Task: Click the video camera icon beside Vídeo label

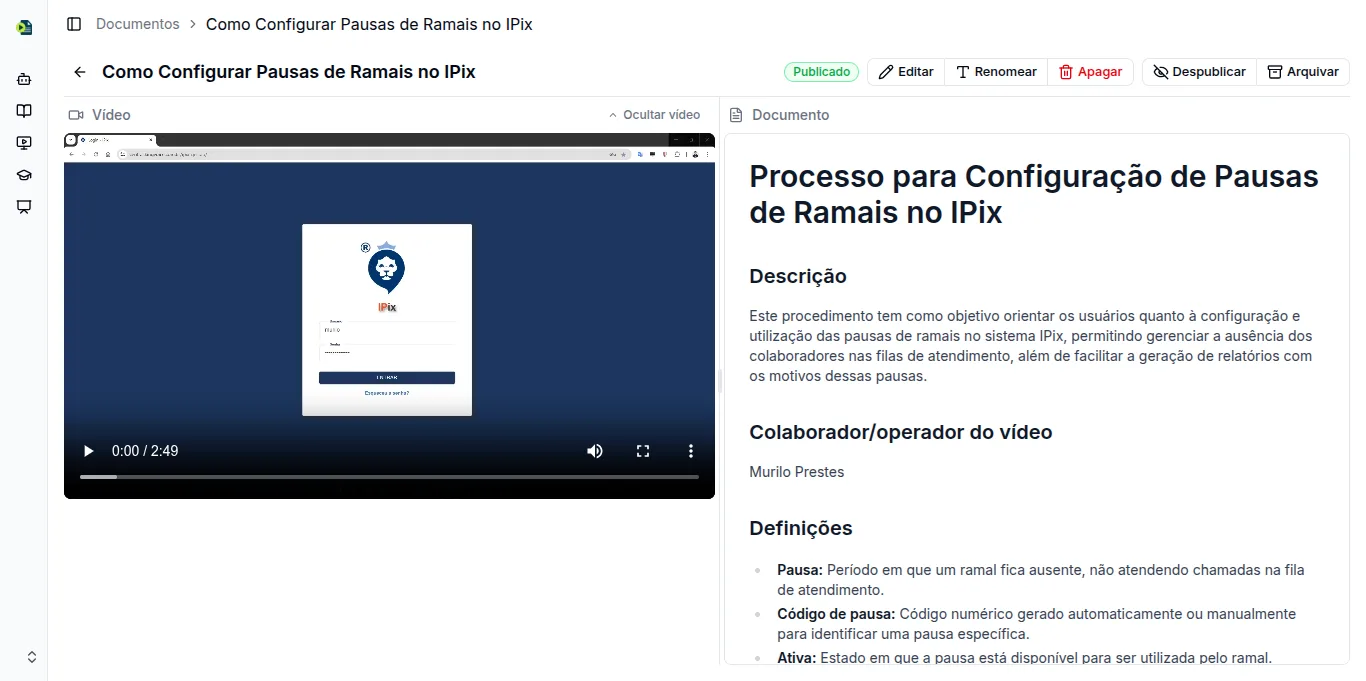Action: pos(74,114)
